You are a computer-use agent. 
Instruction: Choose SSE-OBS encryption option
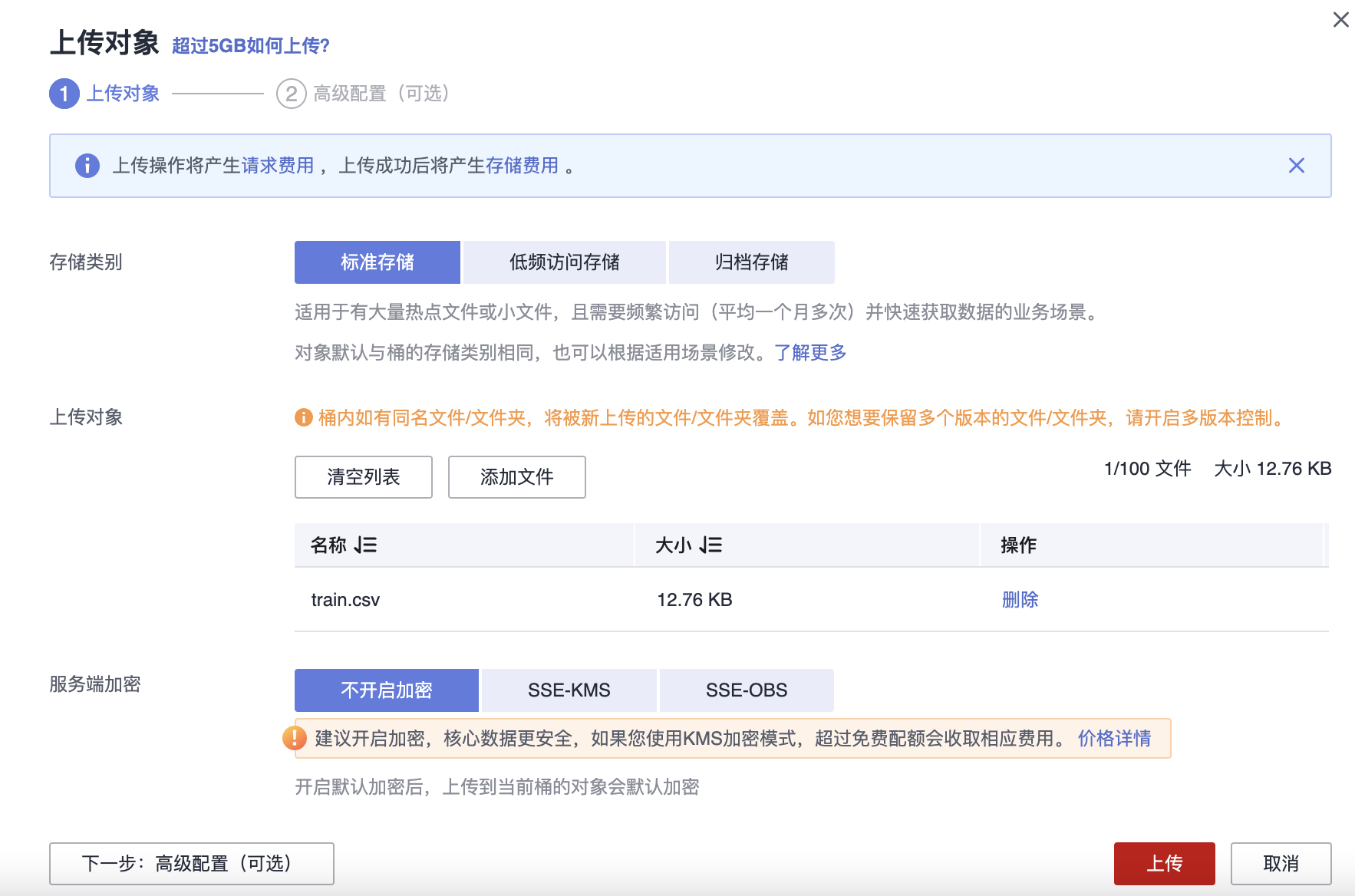coord(746,690)
